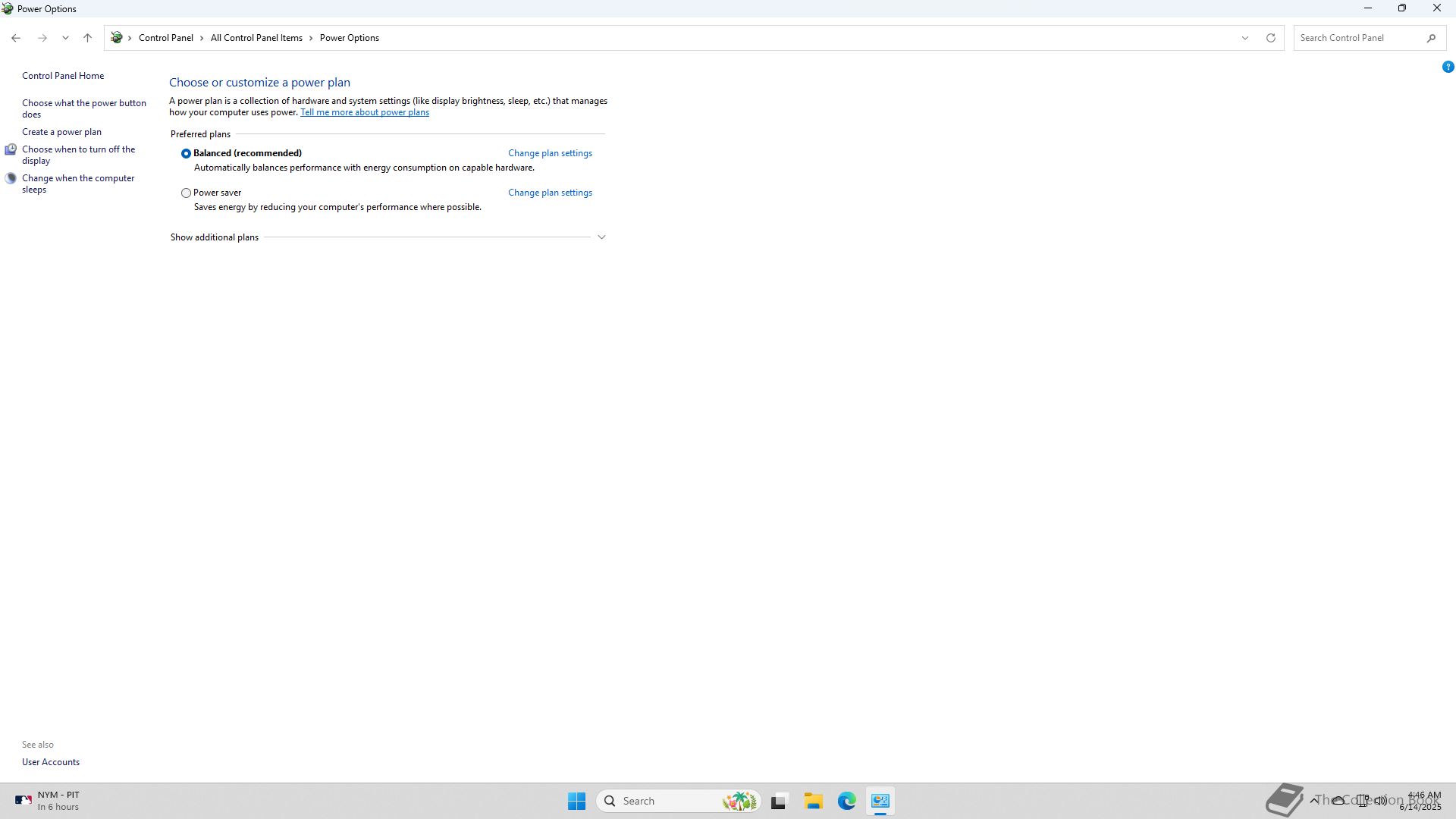Open File Explorer from the taskbar
Viewport: 1456px width, 819px height.
813,801
